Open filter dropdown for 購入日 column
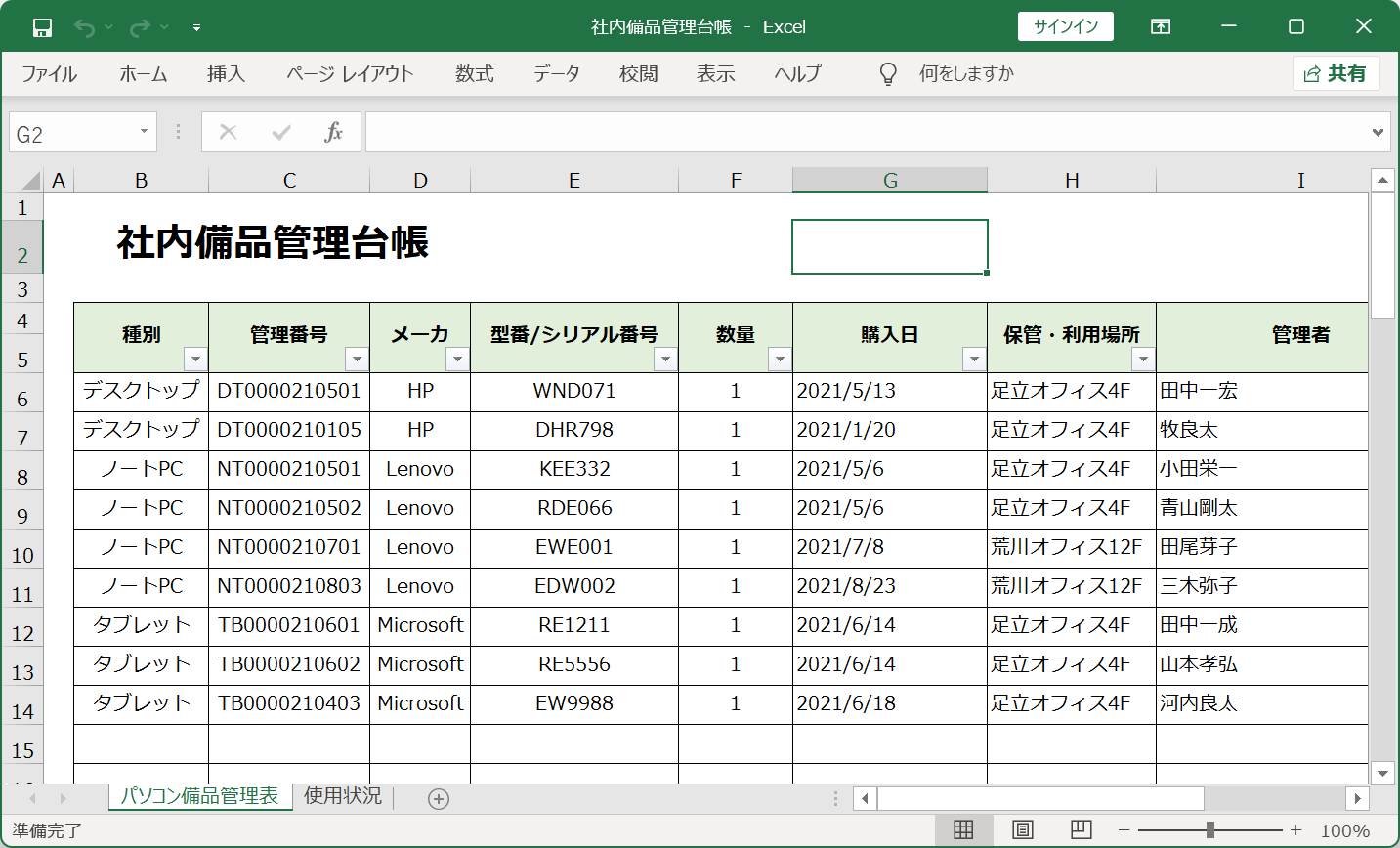The image size is (1400, 848). click(974, 360)
